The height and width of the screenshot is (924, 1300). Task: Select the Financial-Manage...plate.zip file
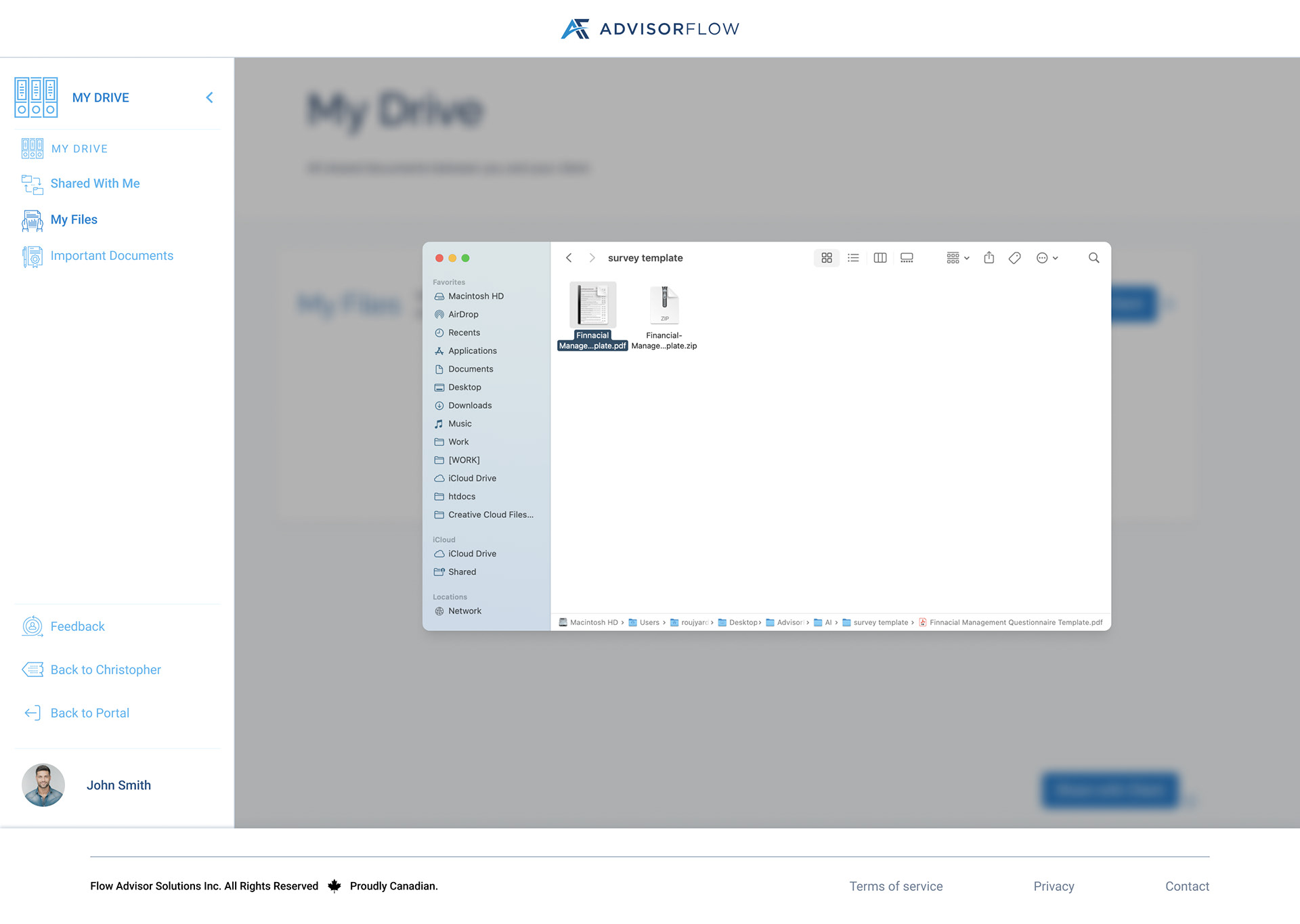click(x=664, y=306)
